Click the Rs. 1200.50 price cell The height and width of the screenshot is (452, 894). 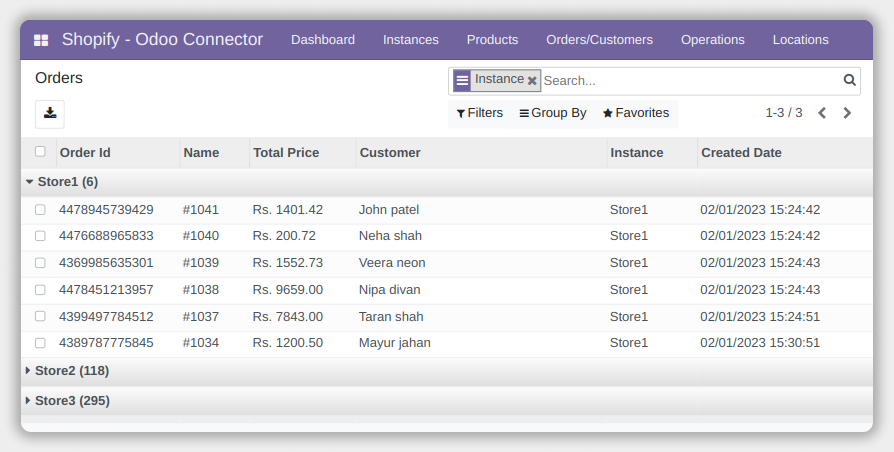click(x=287, y=343)
